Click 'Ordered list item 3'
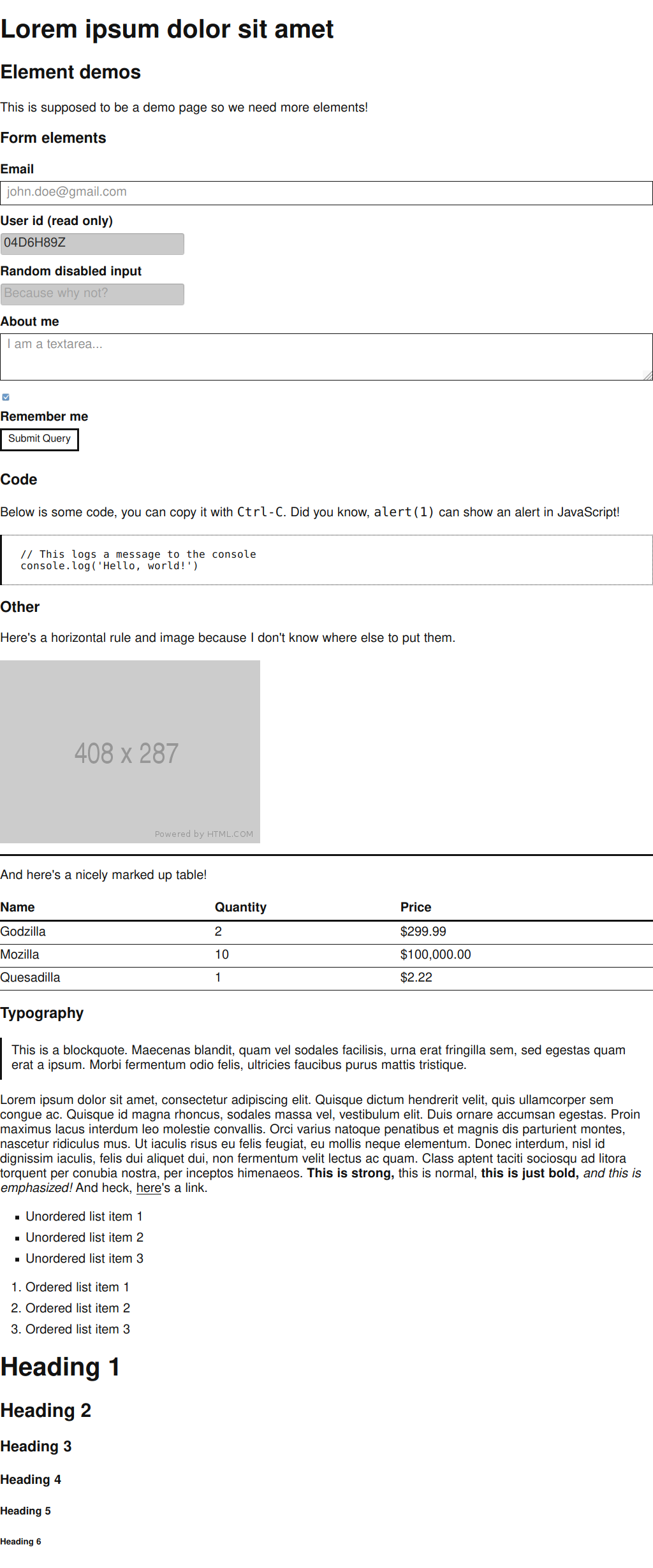The height and width of the screenshot is (1568, 653). (78, 1329)
